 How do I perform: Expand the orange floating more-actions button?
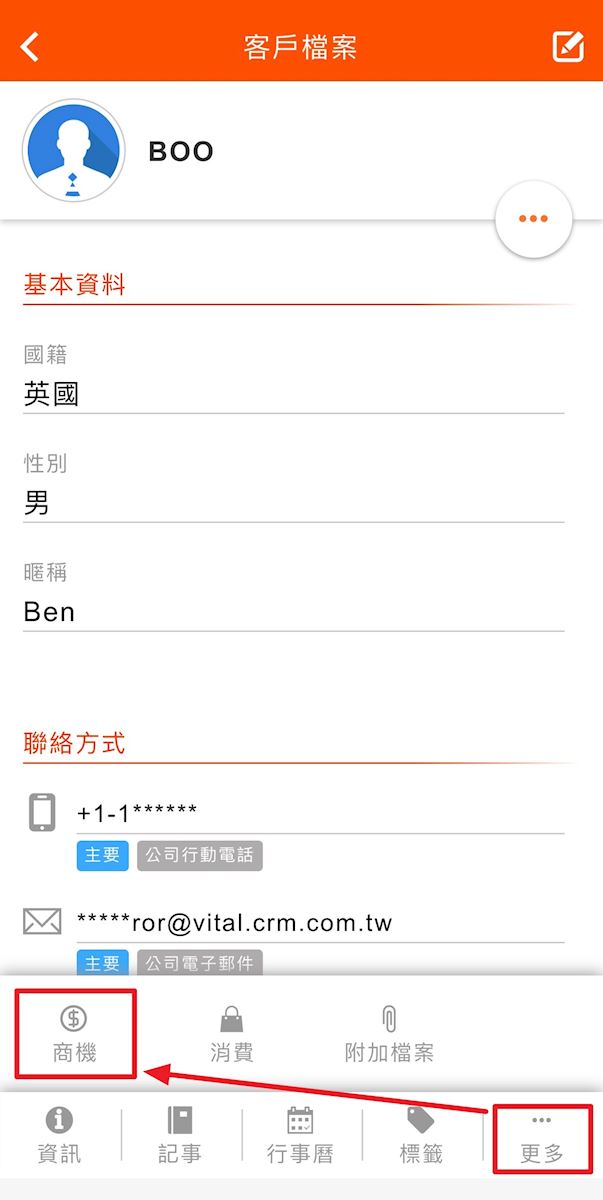point(533,219)
